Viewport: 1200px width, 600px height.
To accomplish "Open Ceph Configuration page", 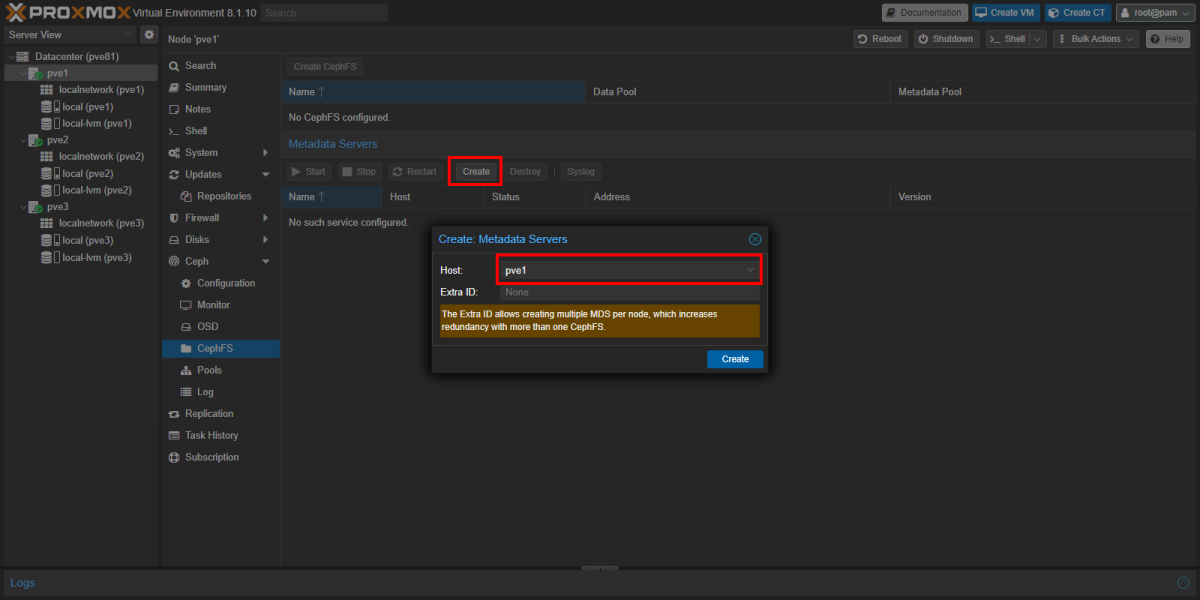I will (x=226, y=283).
